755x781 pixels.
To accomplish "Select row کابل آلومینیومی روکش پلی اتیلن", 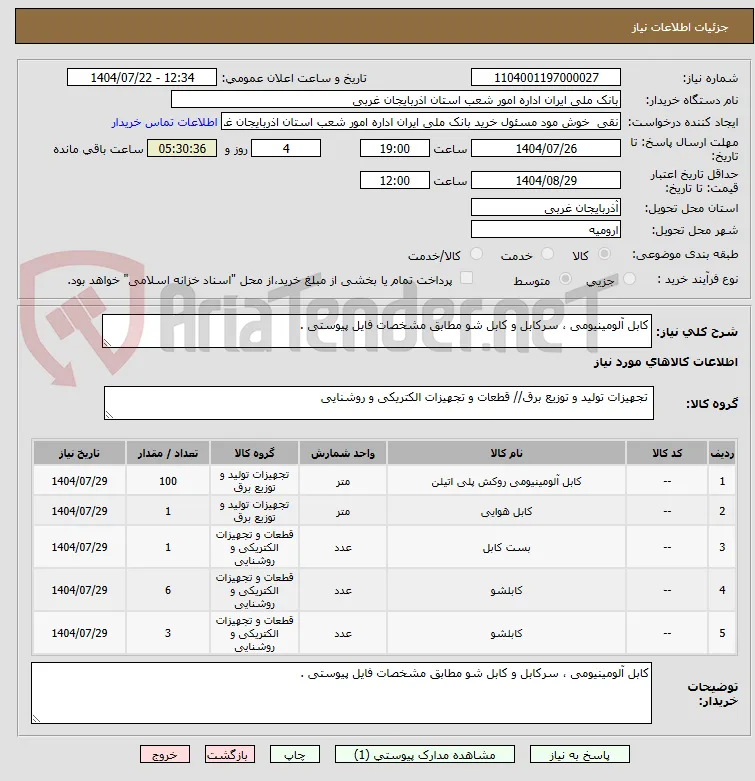I will click(x=384, y=481).
